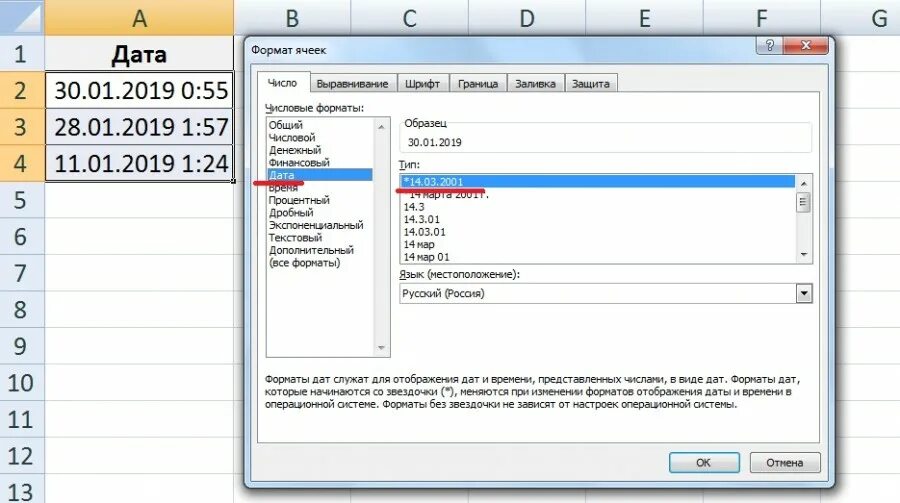The height and width of the screenshot is (503, 900).
Task: Click cell with 30.01.2019 0:55
Action: [139, 90]
